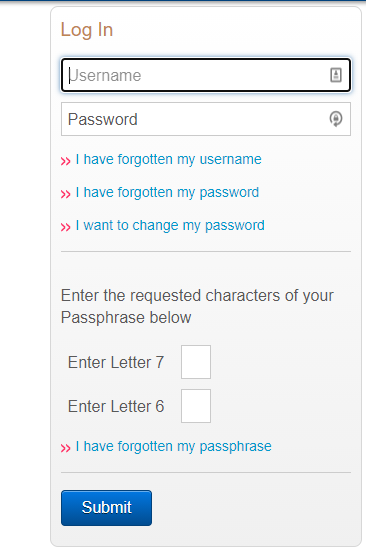Focus the Password text field
Screen dimensions: 366x552
click(206, 119)
